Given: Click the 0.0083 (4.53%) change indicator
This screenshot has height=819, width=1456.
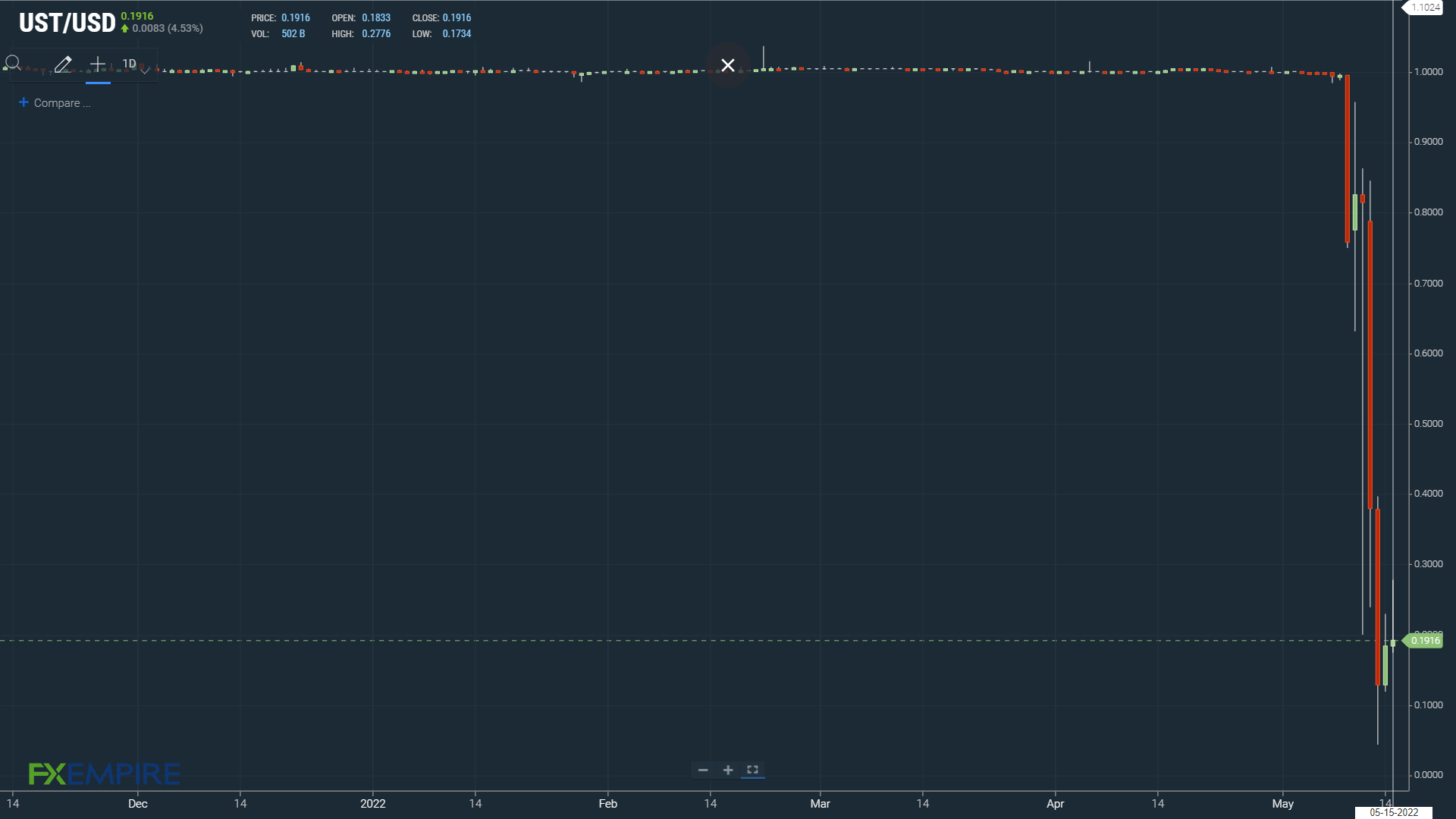Looking at the screenshot, I should point(162,28).
